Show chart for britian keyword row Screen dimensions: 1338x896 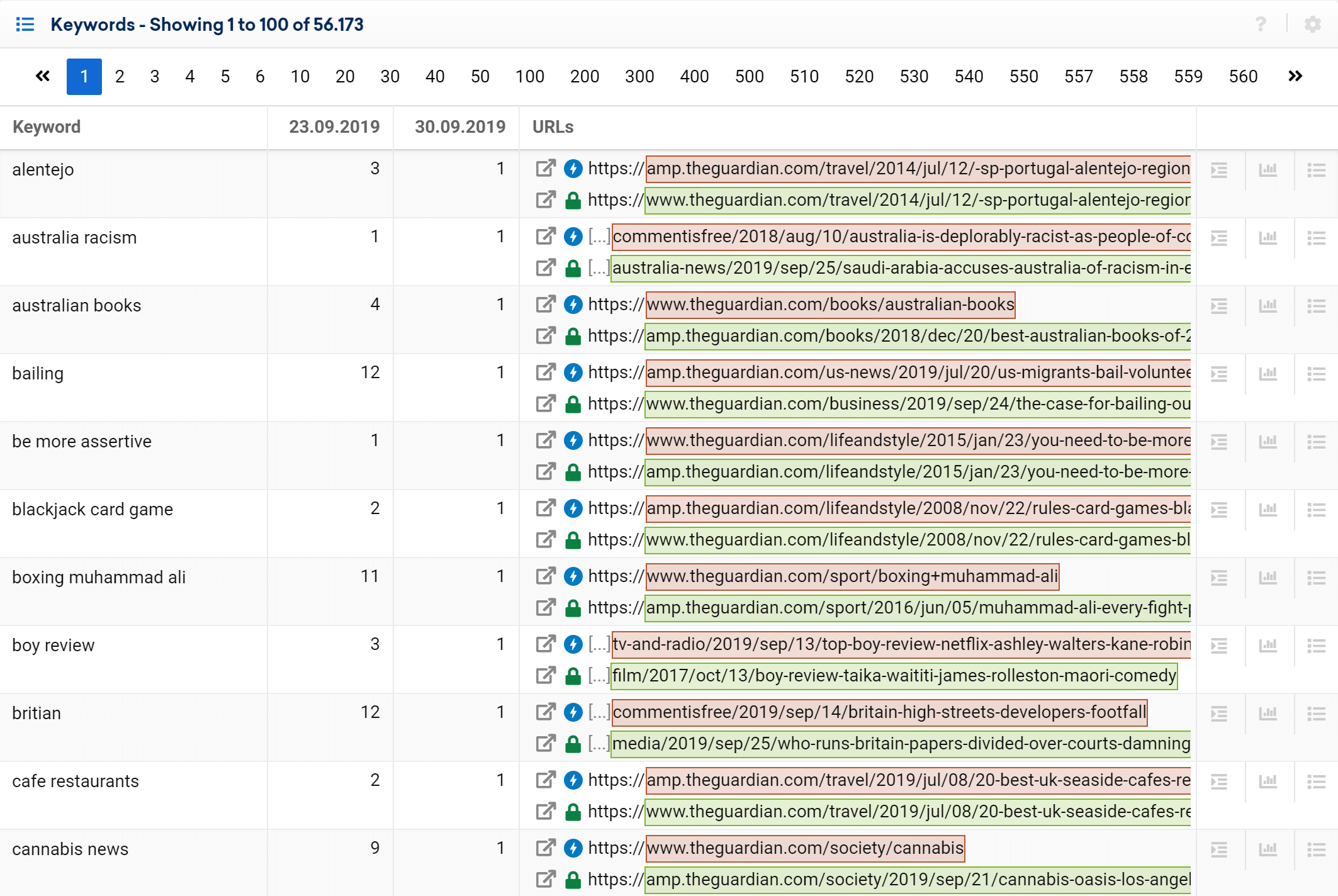[1268, 714]
